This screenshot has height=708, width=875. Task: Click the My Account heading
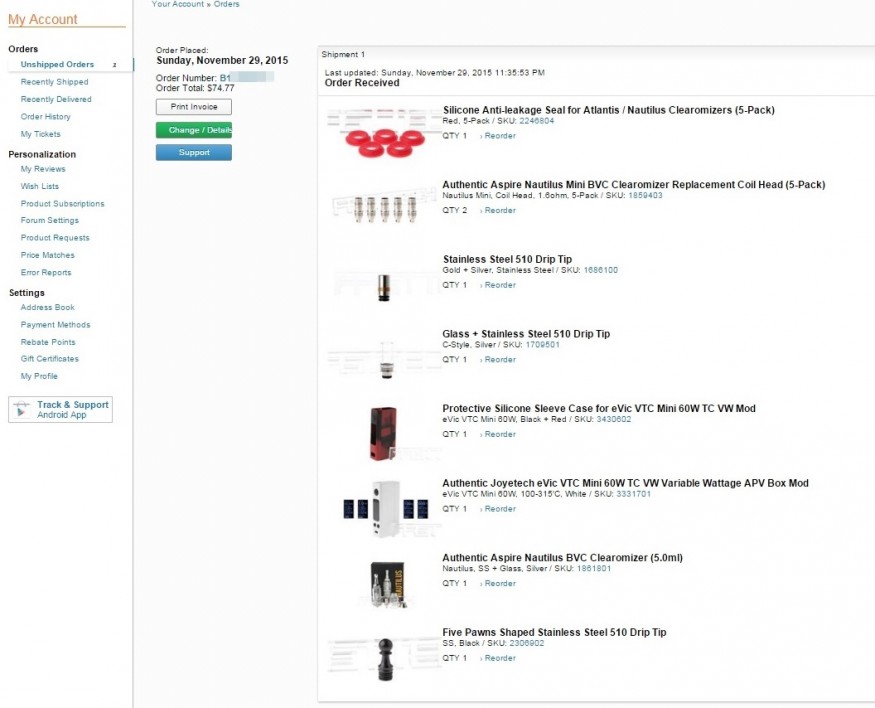coord(43,19)
